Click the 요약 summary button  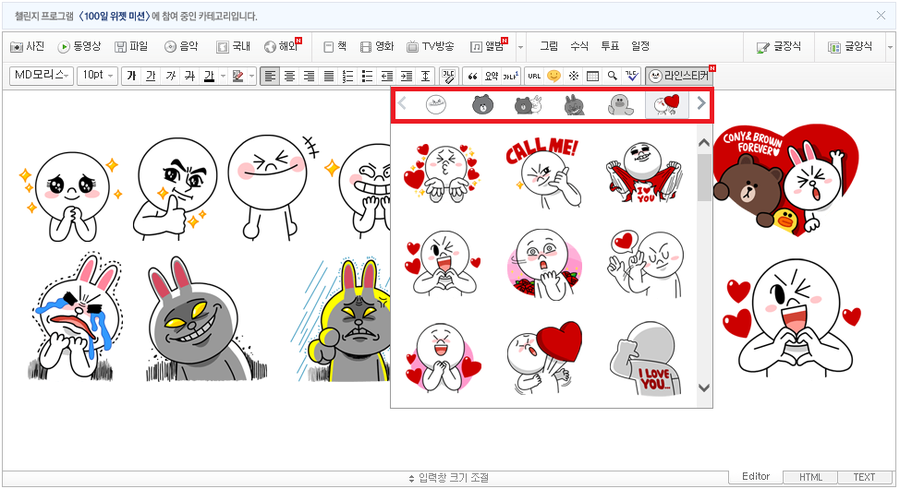(491, 76)
